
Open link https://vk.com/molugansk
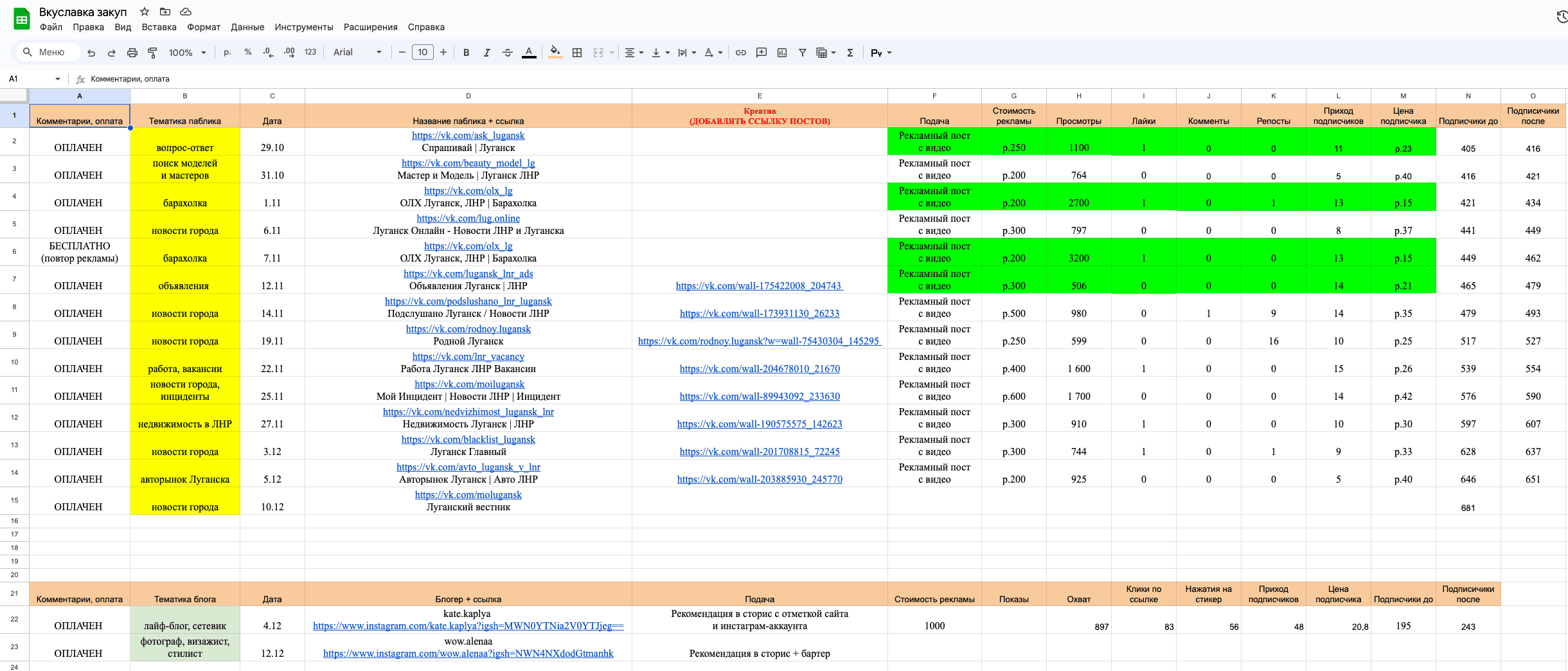(x=468, y=495)
